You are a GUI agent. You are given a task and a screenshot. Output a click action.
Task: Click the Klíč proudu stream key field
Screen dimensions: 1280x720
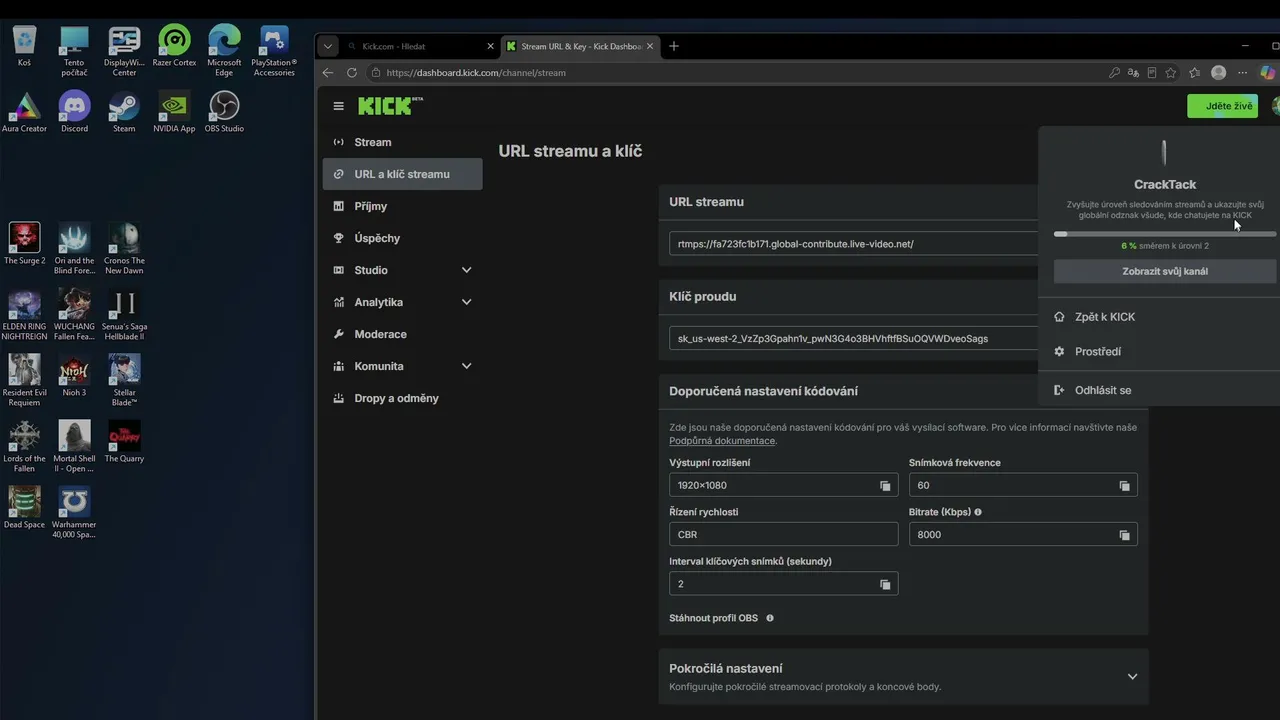pyautogui.click(x=855, y=339)
